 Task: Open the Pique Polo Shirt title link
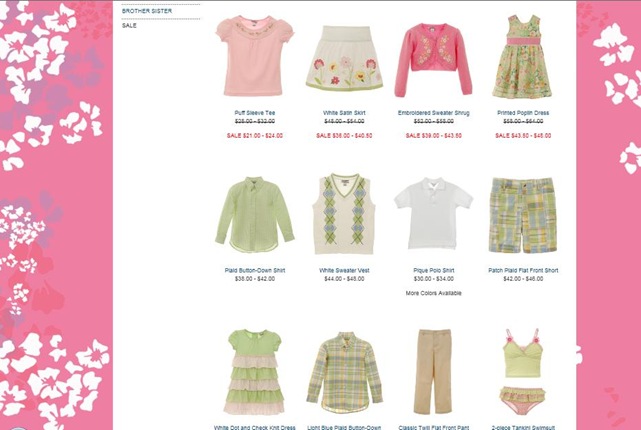coord(433,271)
